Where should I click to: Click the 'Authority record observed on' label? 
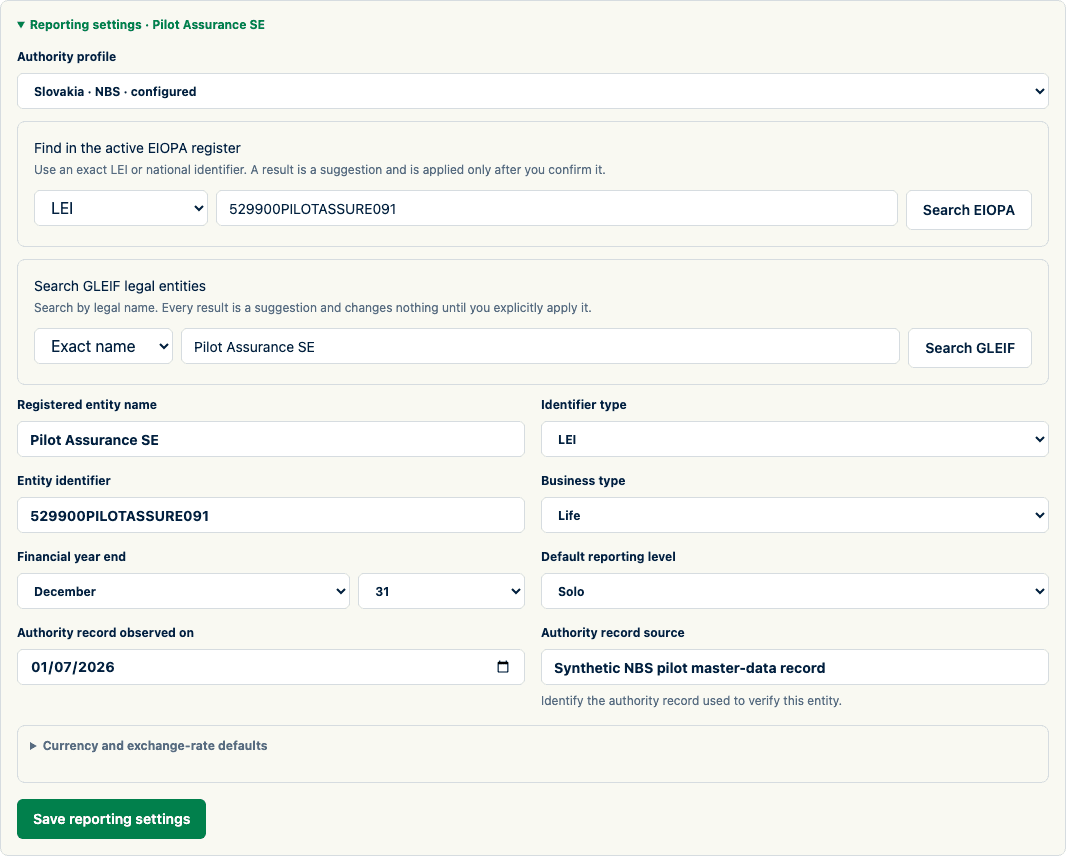[x=105, y=632]
